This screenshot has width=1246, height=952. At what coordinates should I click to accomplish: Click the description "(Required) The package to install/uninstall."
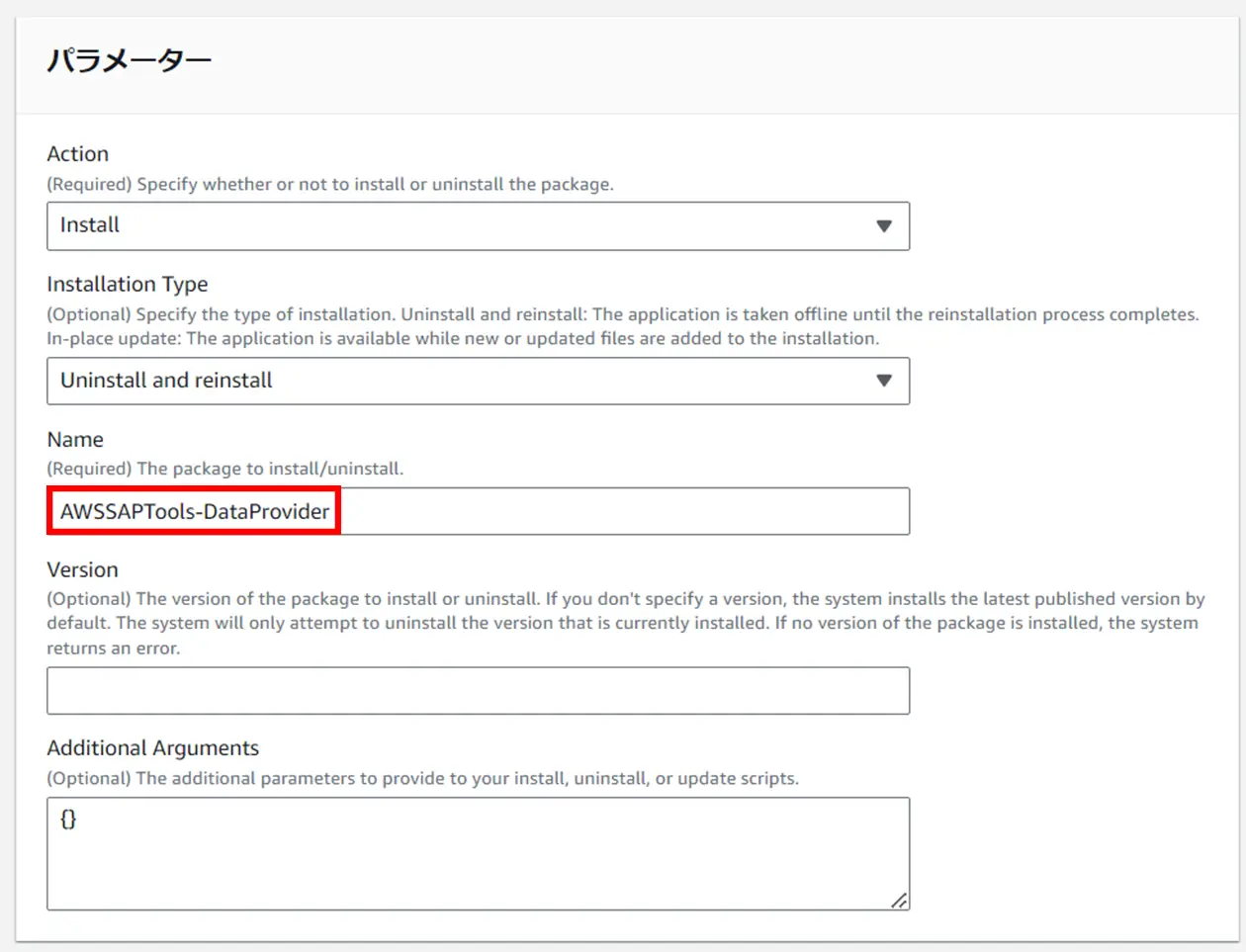pos(225,469)
